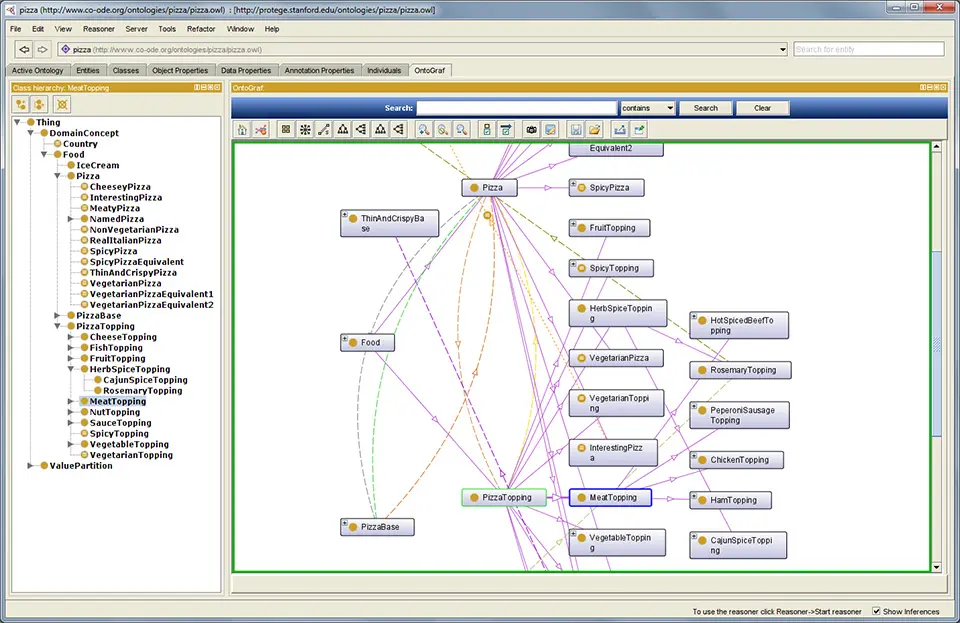Click the Add sibling class icon
Image resolution: width=960 pixels, height=623 pixels.
tap(40, 104)
